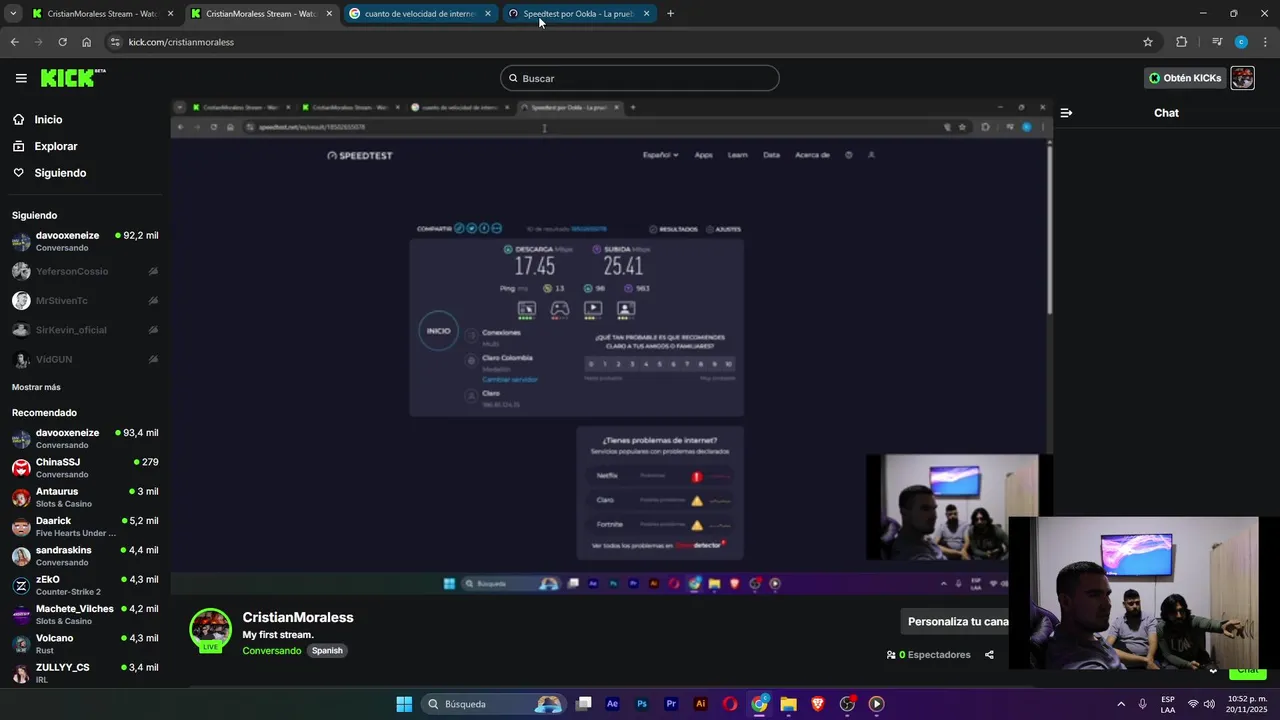Open Opera browser from the taskbar
Image resolution: width=1280 pixels, height=720 pixels.
(730, 704)
